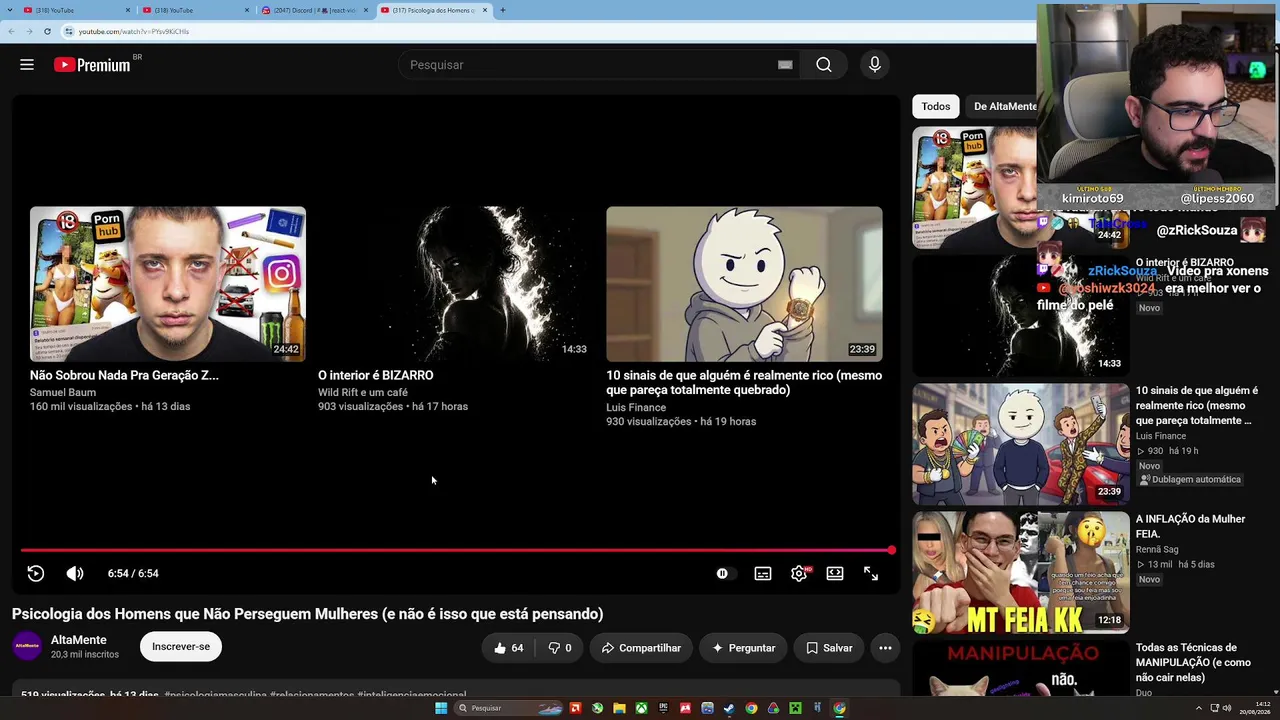This screenshot has height=720, width=1280.
Task: Open a new browser tab
Action: (x=502, y=10)
